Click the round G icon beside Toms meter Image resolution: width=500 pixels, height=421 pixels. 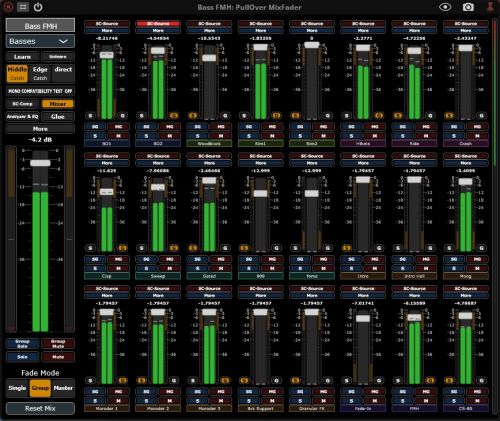[328, 248]
